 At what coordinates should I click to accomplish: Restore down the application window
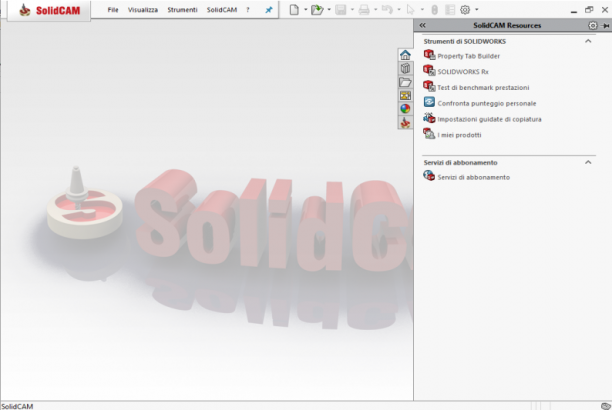tap(589, 10)
